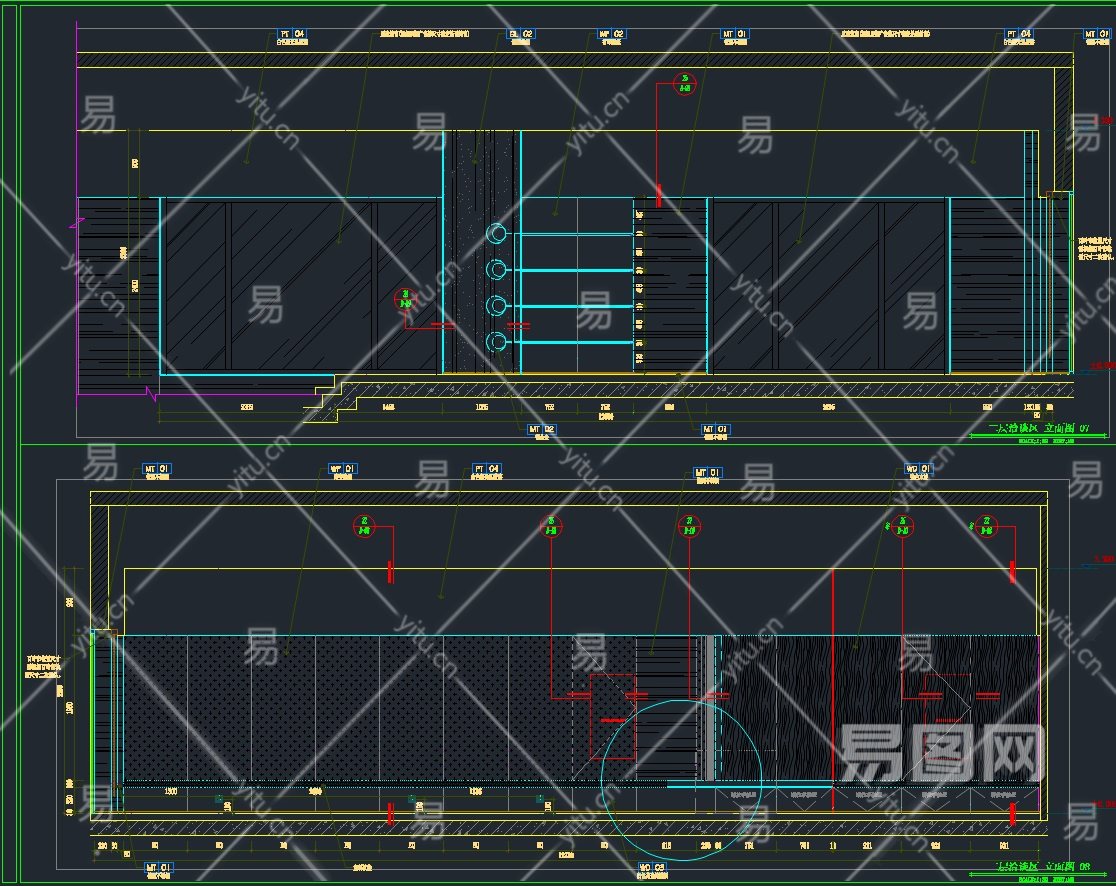The image size is (1116, 886).
Task: Select the bottommost of four cyan circles
Action: [x=497, y=343]
